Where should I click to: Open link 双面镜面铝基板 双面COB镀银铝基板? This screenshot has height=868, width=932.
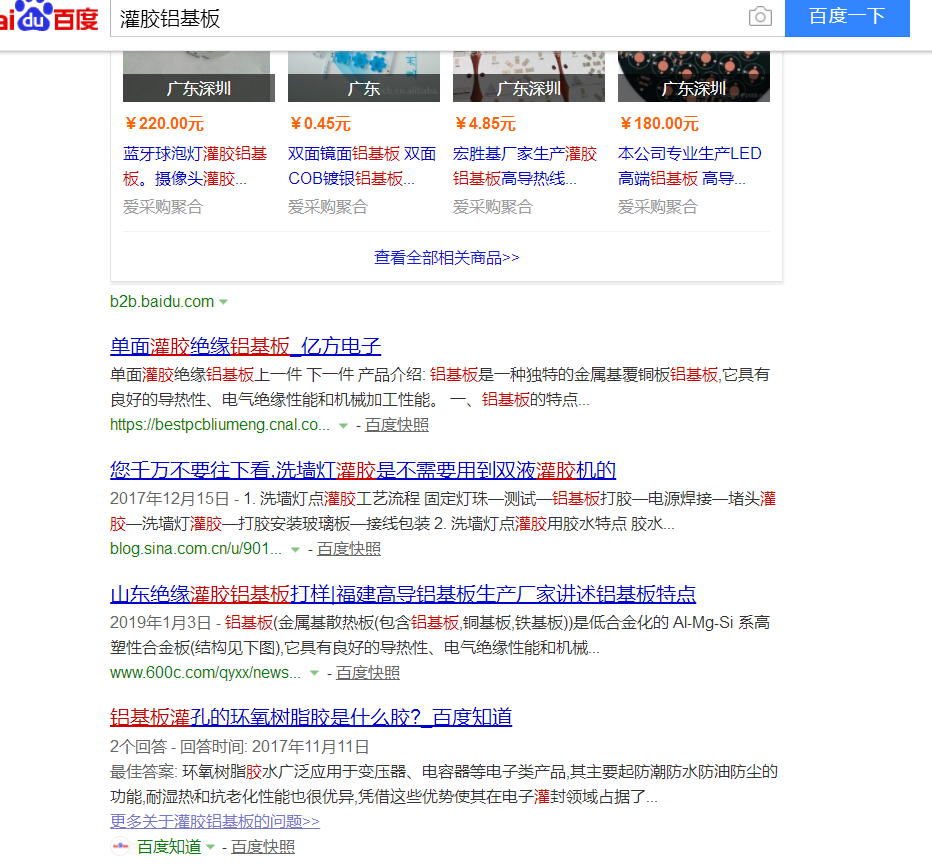tap(362, 166)
